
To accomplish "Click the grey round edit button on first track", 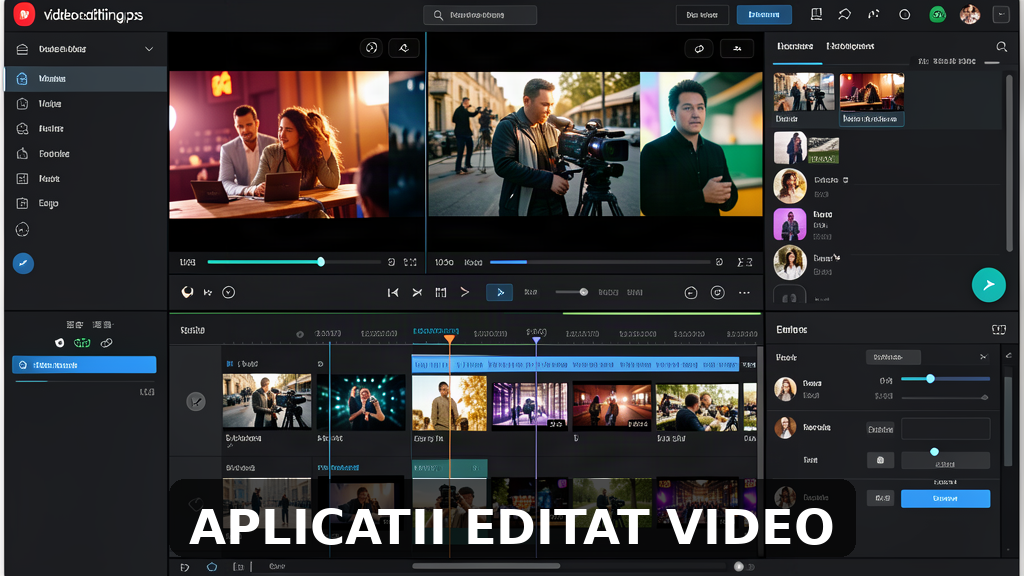I will pyautogui.click(x=196, y=402).
